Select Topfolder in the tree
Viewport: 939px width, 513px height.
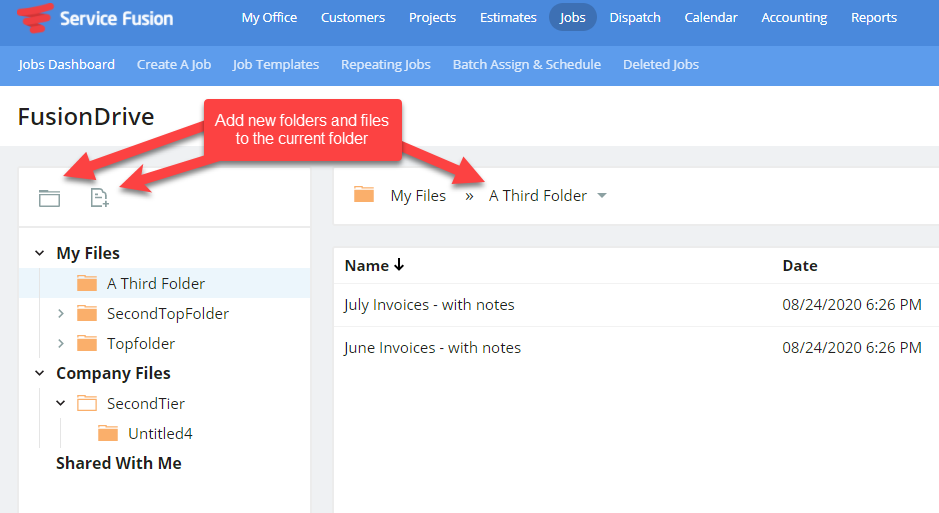click(141, 343)
